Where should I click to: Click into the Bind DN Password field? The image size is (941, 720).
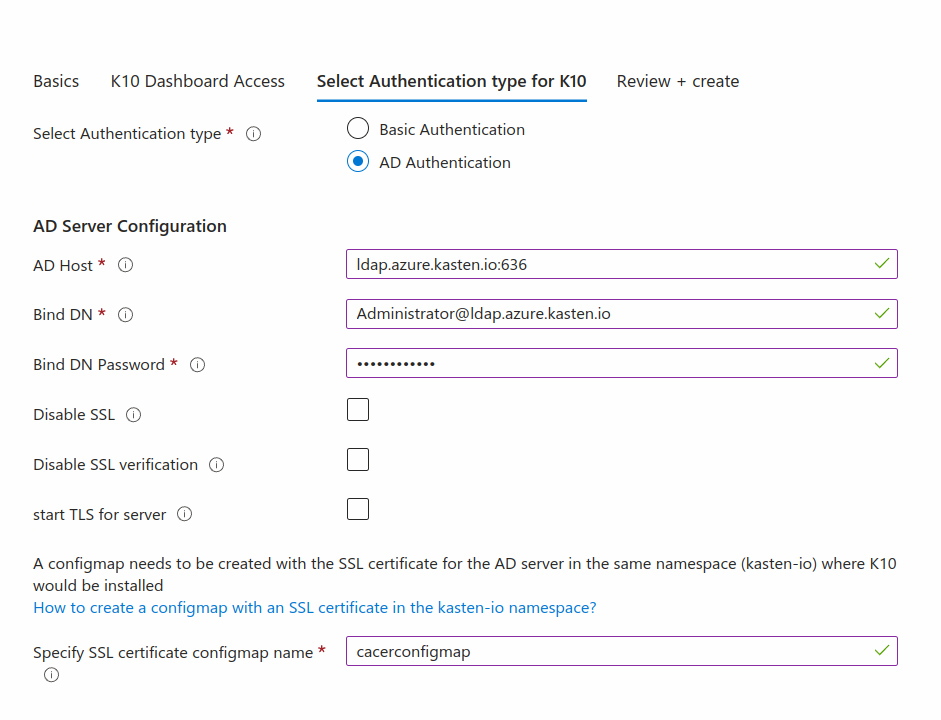pyautogui.click(x=622, y=363)
